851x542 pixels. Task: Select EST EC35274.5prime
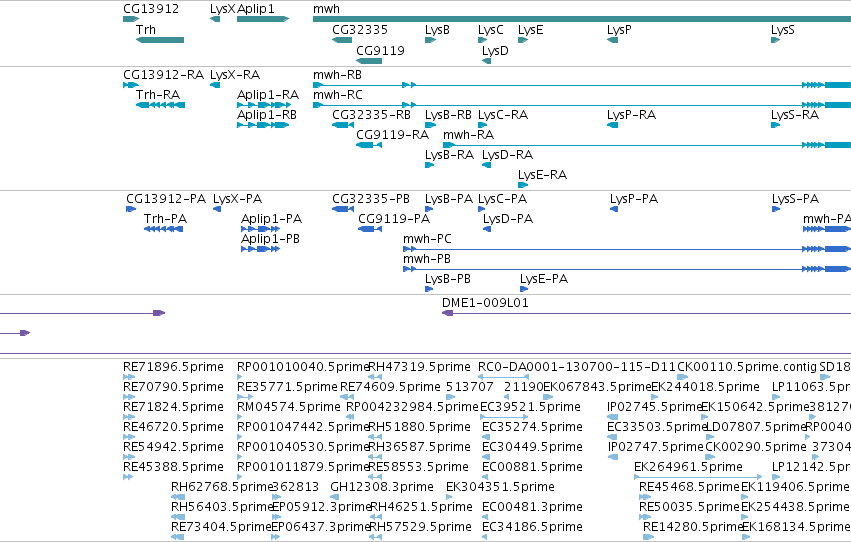485,437
